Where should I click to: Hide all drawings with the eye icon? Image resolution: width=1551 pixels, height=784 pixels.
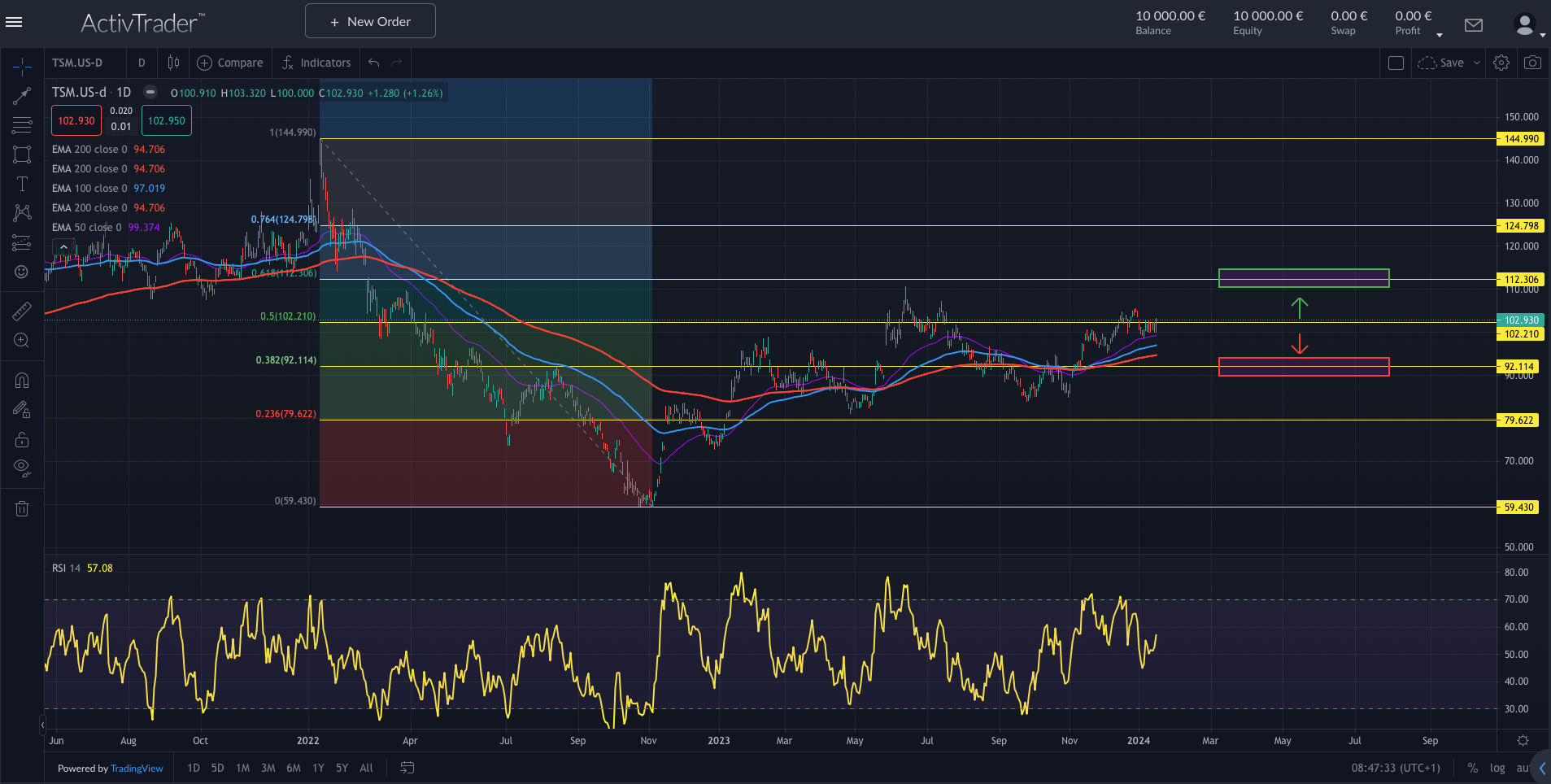22,468
